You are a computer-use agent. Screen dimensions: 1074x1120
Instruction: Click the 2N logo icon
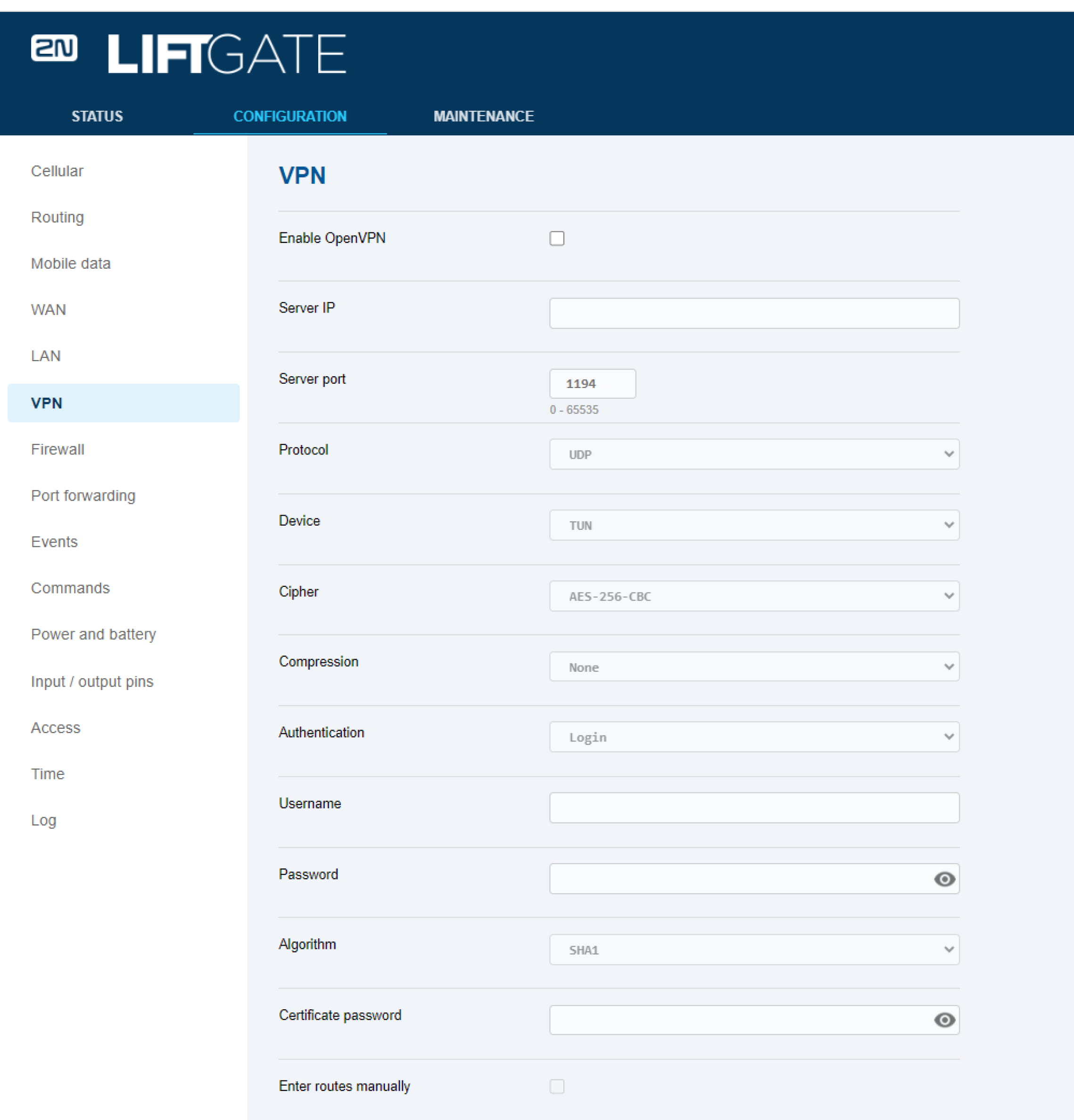coord(54,48)
